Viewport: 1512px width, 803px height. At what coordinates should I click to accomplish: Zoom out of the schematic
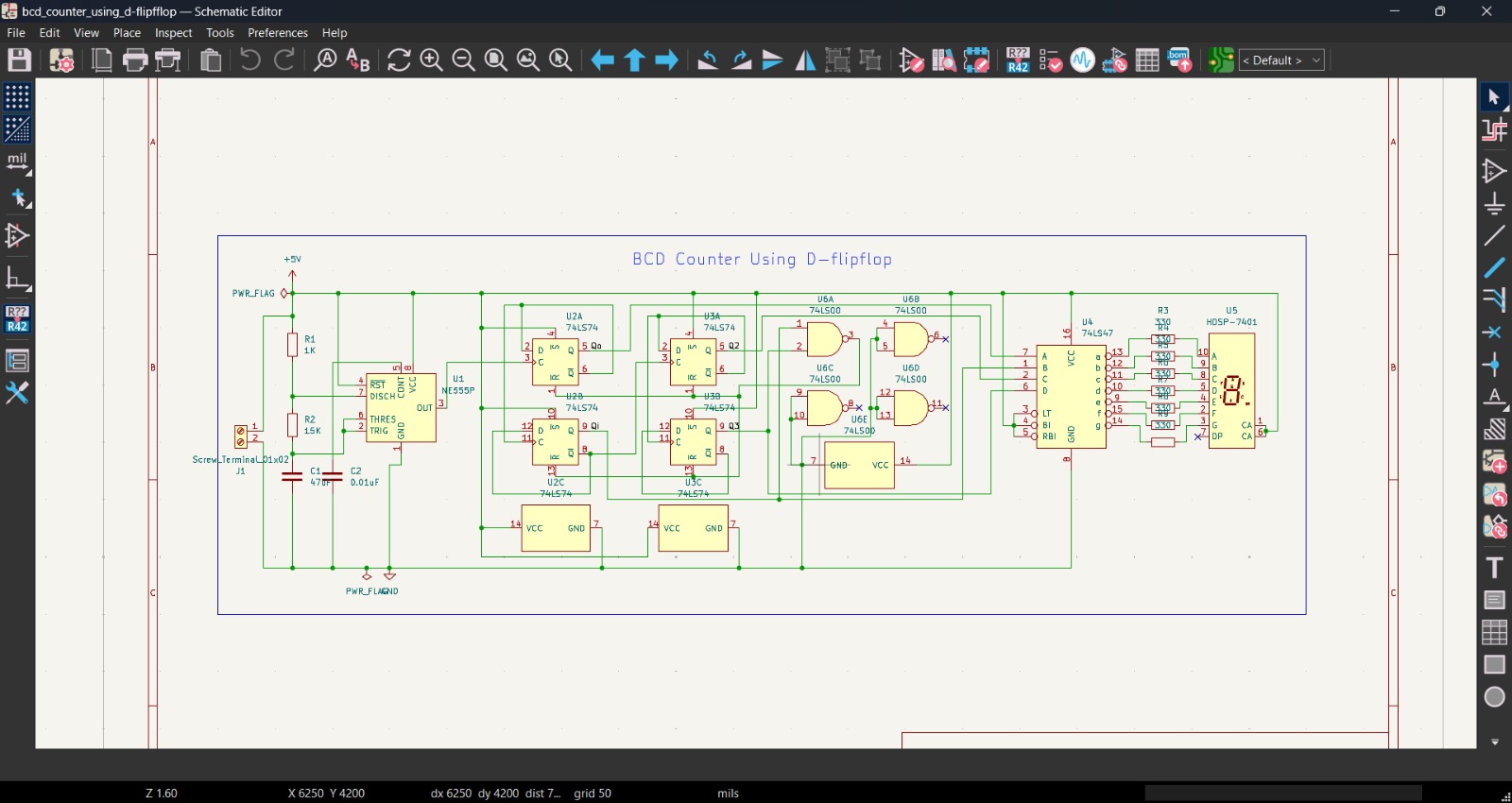point(463,60)
